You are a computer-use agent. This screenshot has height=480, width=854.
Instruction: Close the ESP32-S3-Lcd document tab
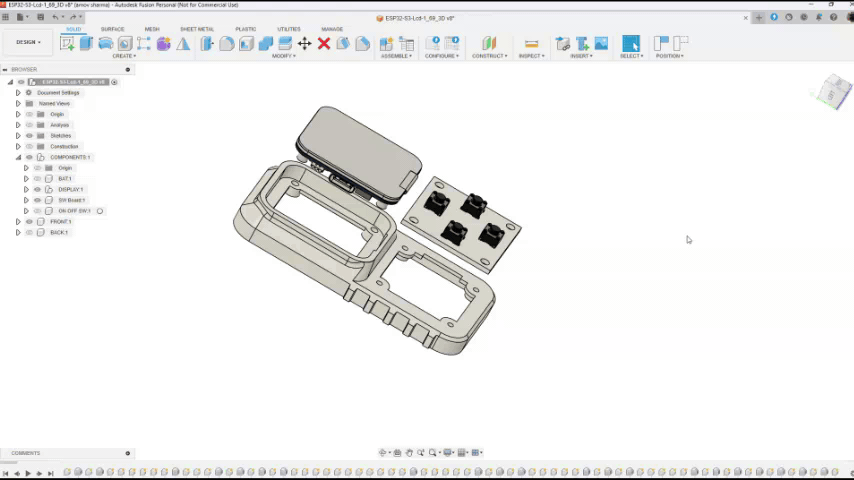(746, 18)
